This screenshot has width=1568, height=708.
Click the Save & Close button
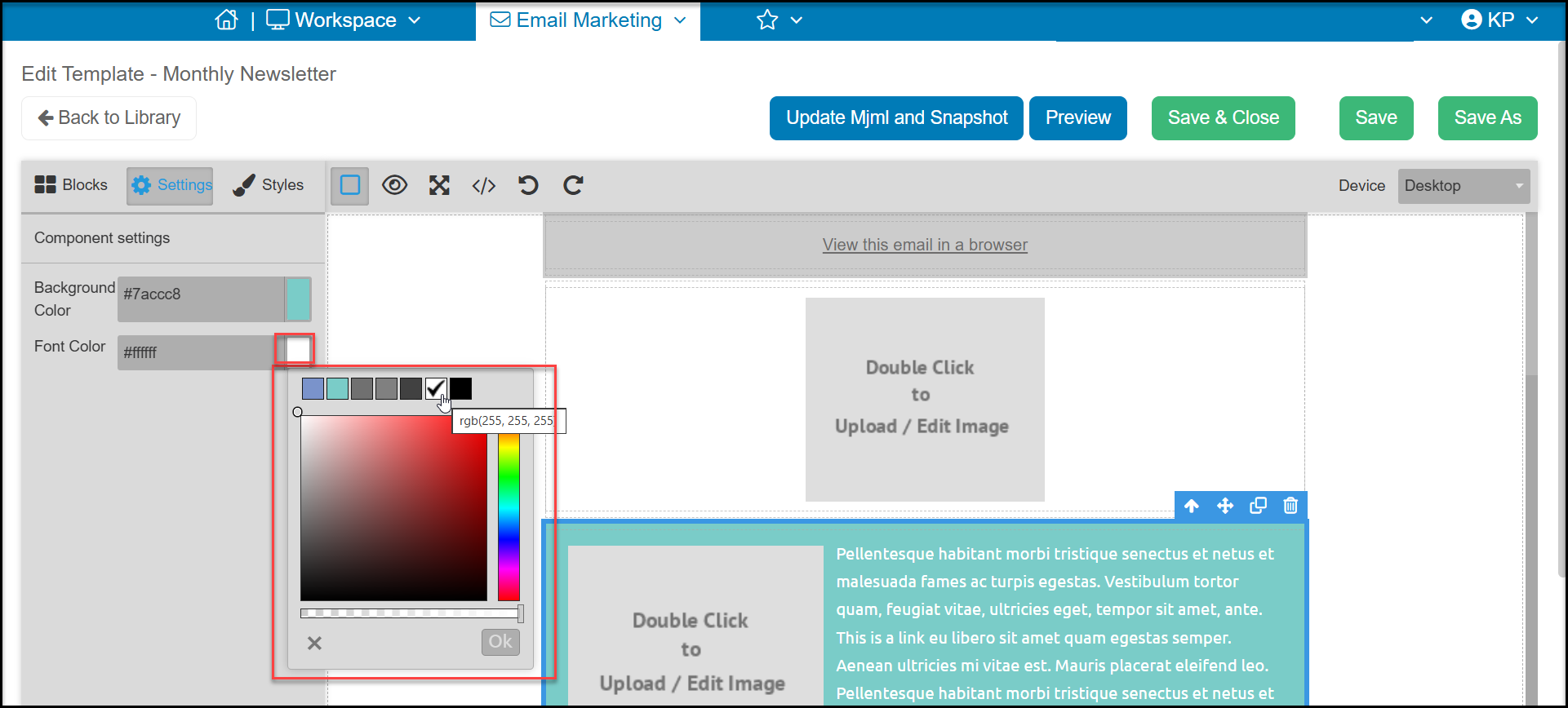1223,118
